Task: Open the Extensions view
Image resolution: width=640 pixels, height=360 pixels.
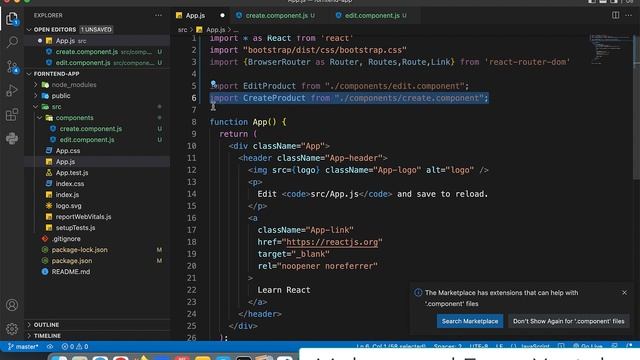Action: coord(12,115)
